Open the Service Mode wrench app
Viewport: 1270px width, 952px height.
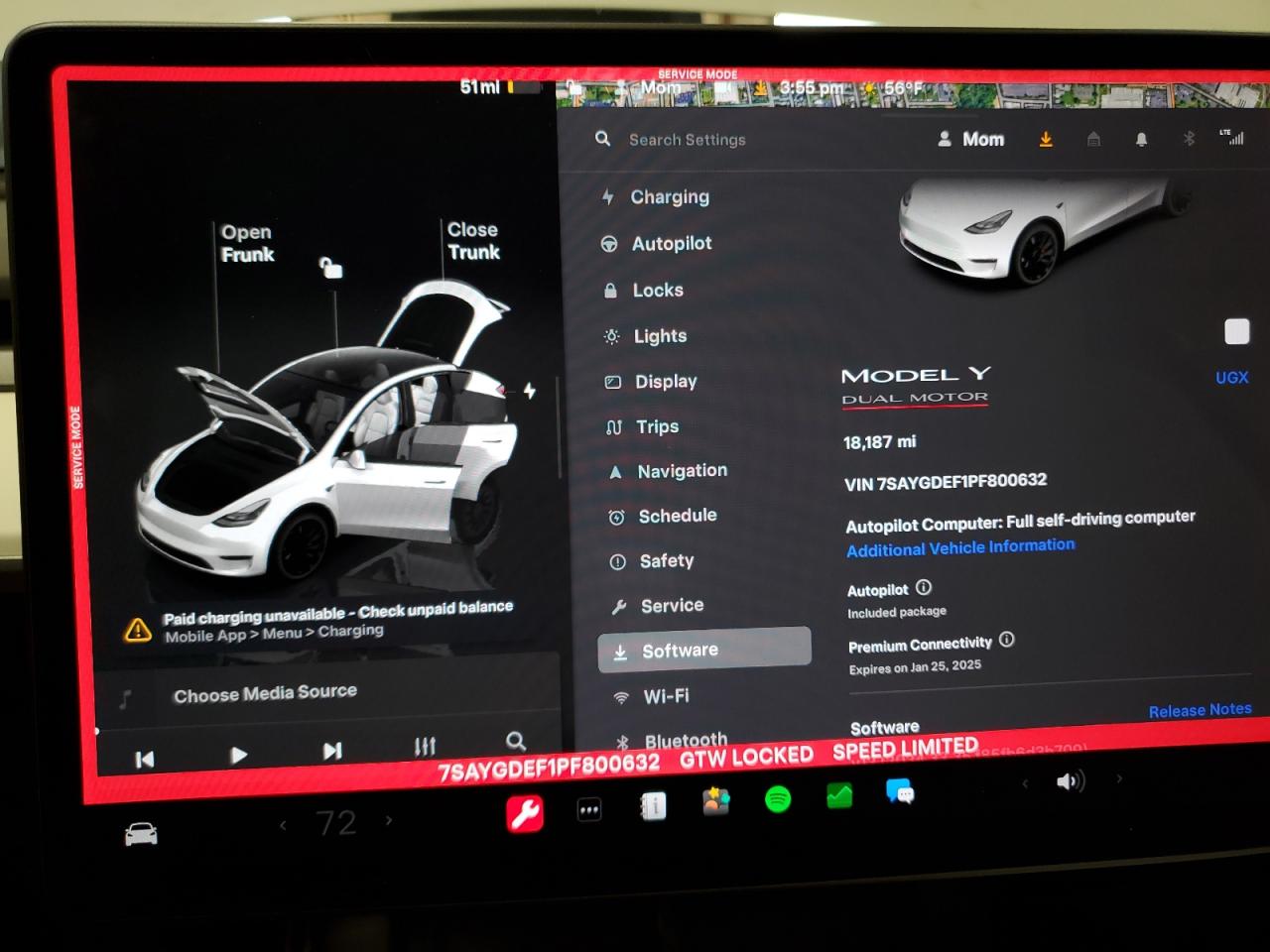[525, 814]
